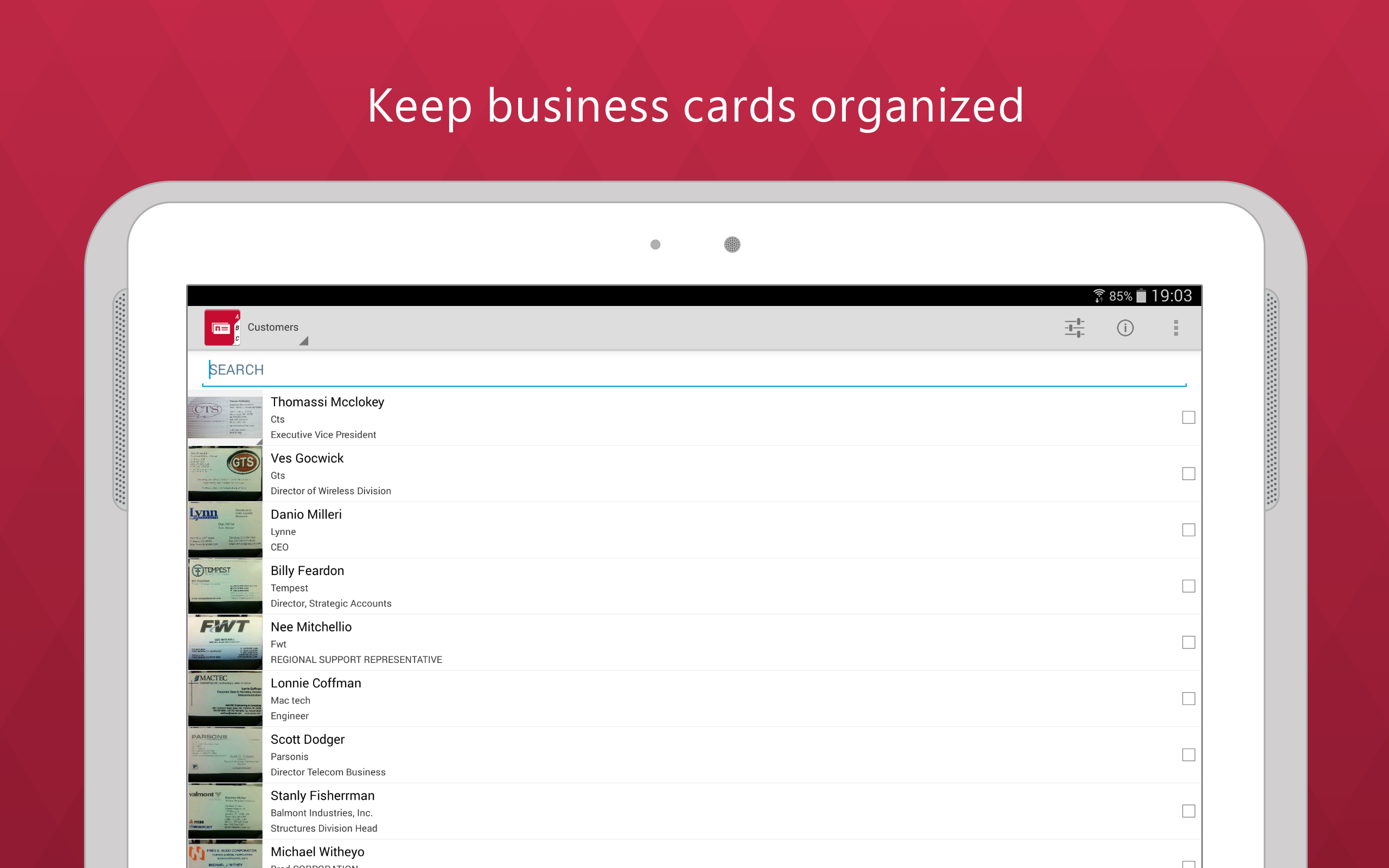Open the filter settings sliders icon

point(1074,328)
